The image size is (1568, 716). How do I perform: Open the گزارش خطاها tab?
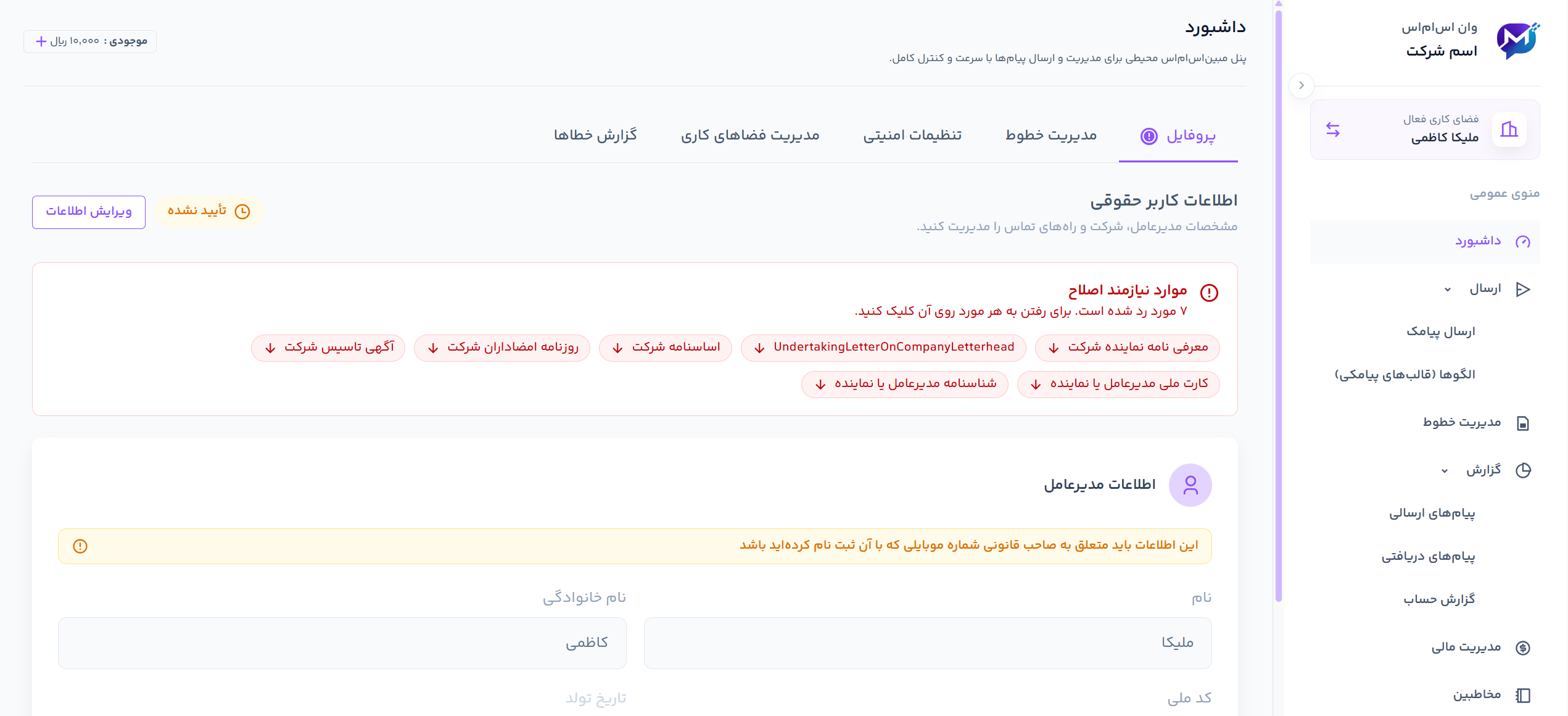(595, 135)
